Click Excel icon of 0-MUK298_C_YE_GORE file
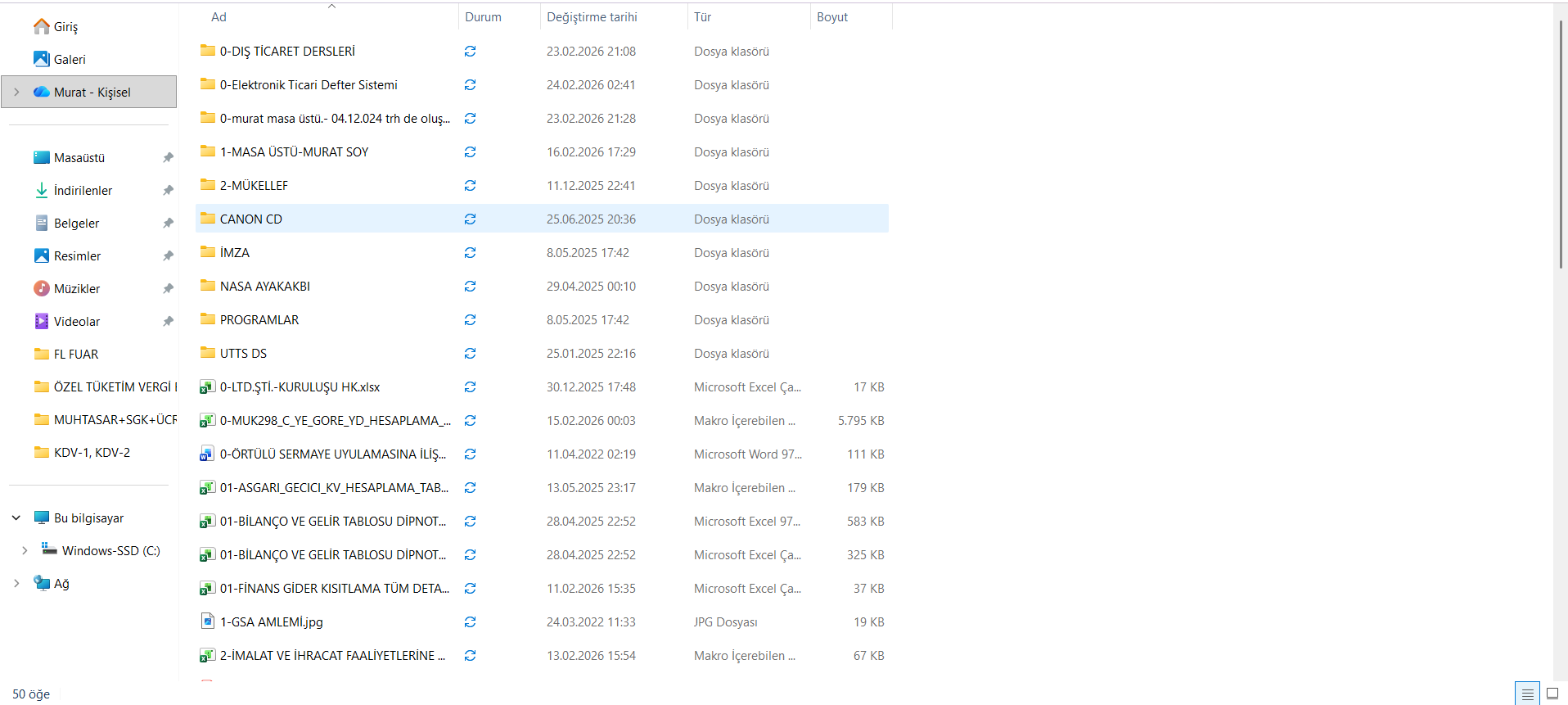This screenshot has height=705, width=1568. (x=208, y=421)
